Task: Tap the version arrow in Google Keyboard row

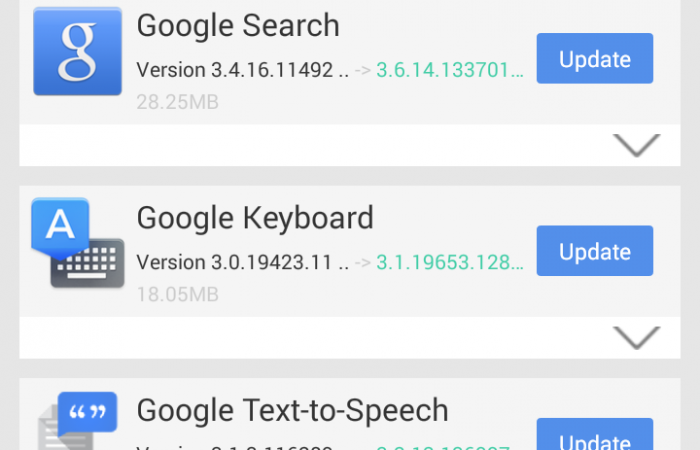Action: (362, 262)
